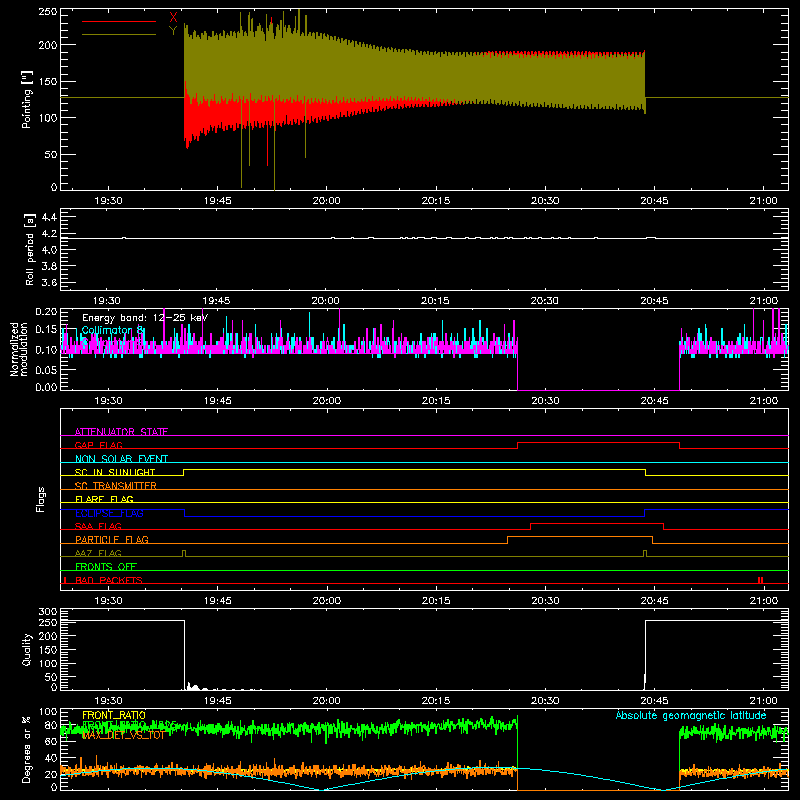The width and height of the screenshot is (800, 800).
Task: Click the olive Y legend line
Action: (119, 34)
